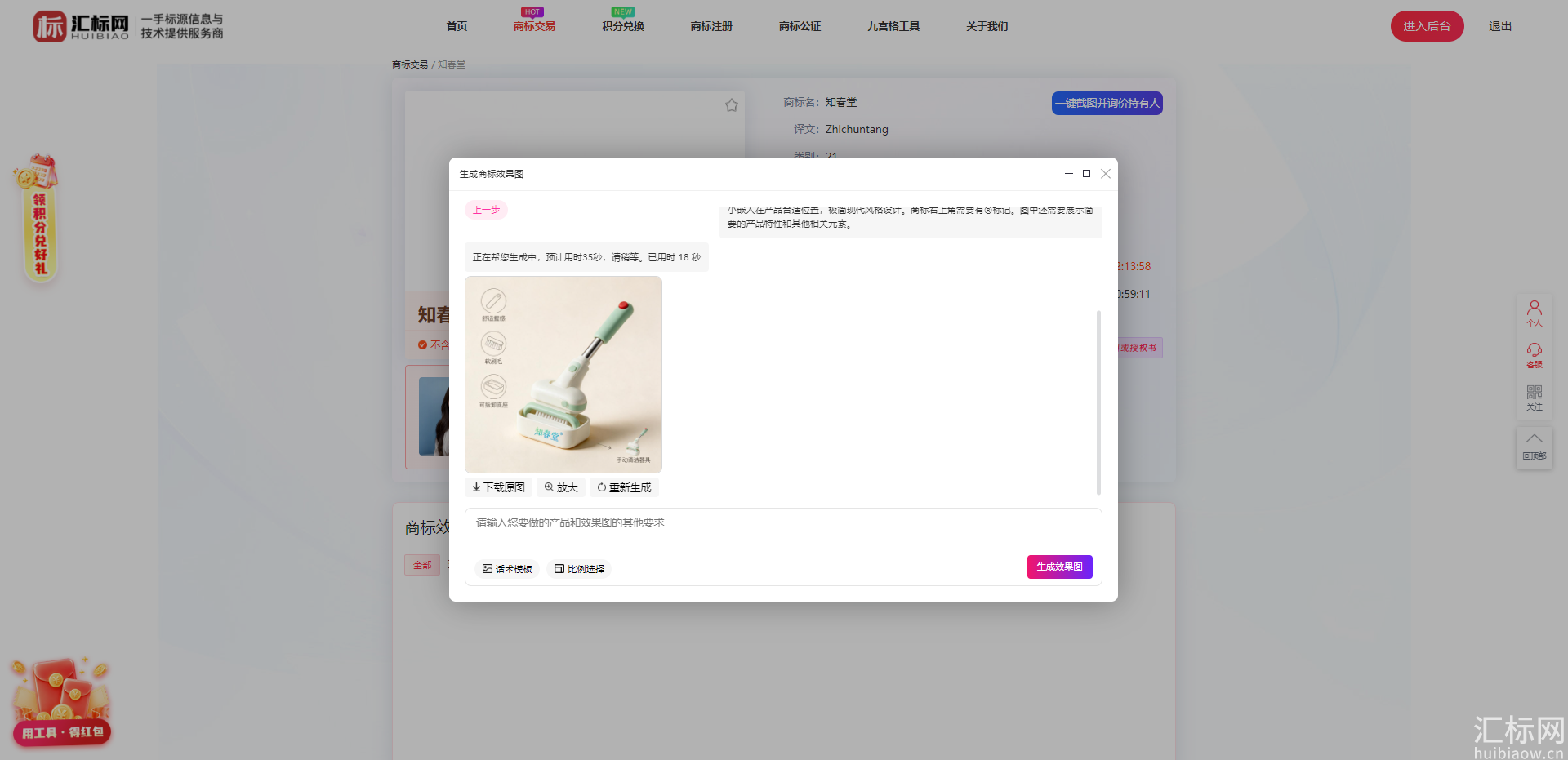The height and width of the screenshot is (760, 1568).
Task: Open the 话术模板 prompt templates
Action: tap(507, 569)
